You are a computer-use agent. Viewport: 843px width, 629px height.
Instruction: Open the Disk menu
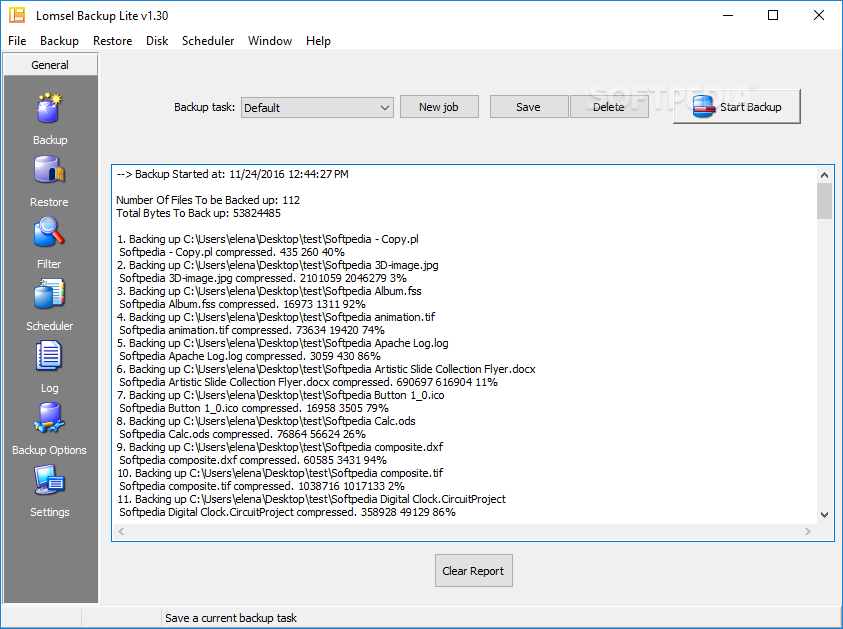pyautogui.click(x=157, y=41)
